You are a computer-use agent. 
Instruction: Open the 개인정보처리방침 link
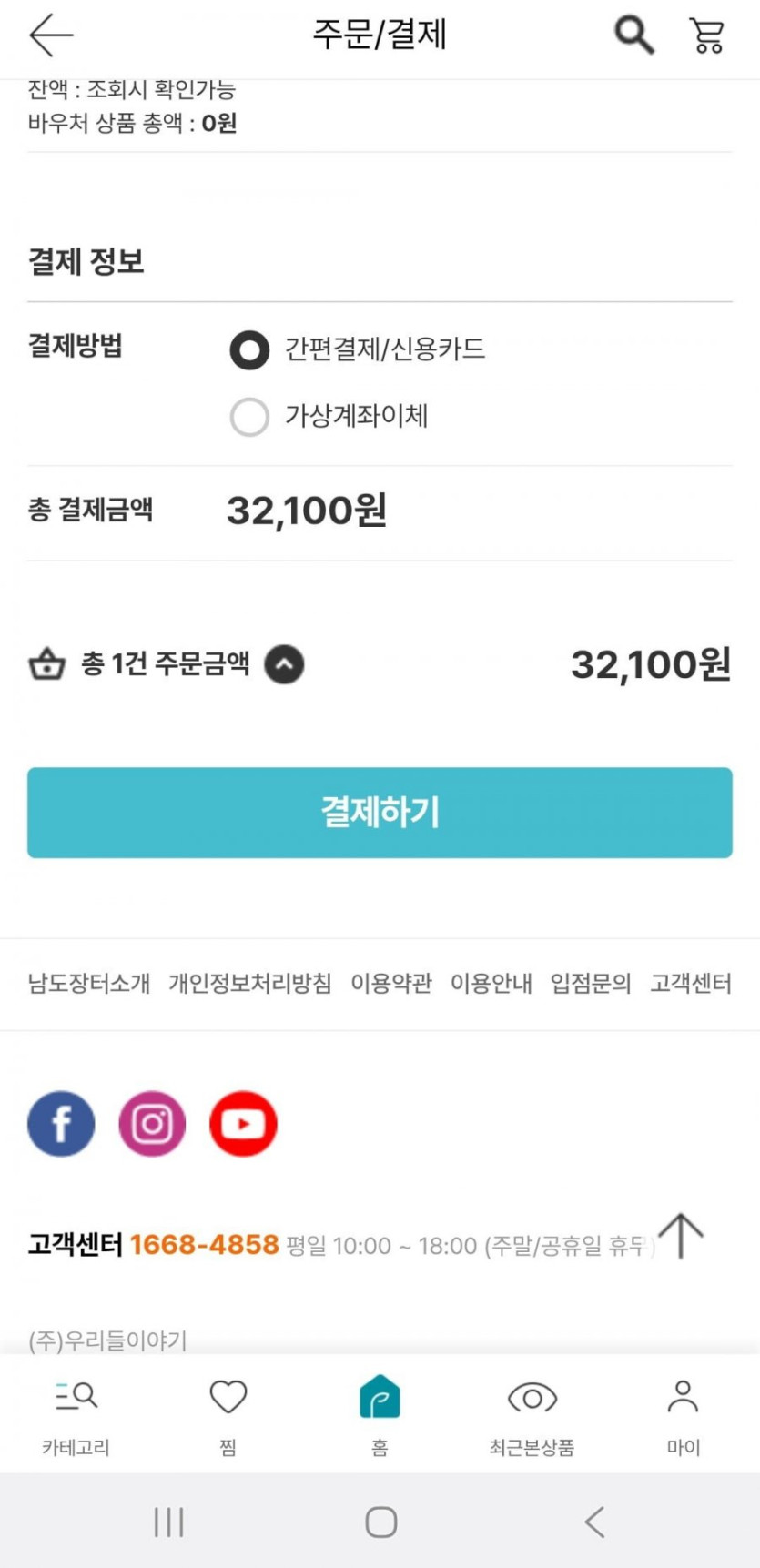click(250, 984)
